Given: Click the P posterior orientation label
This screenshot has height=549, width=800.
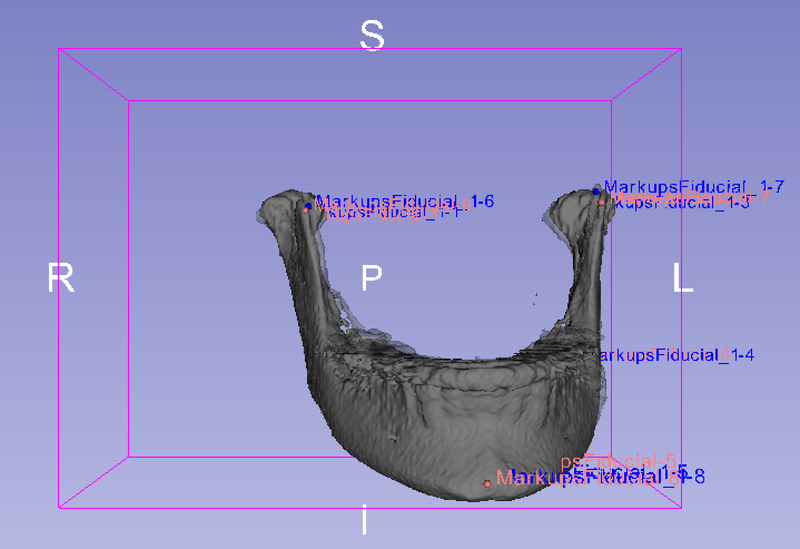Looking at the screenshot, I should (x=372, y=279).
